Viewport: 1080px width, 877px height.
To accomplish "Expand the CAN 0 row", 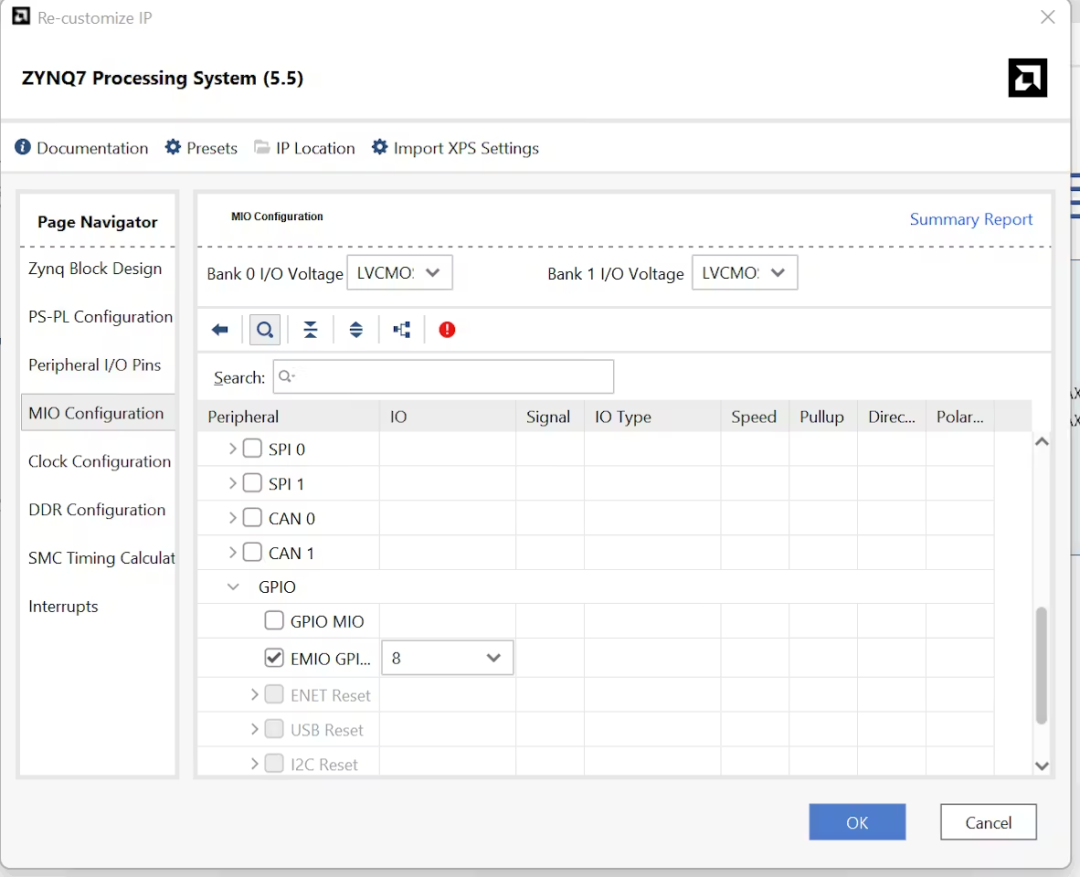I will (x=233, y=517).
